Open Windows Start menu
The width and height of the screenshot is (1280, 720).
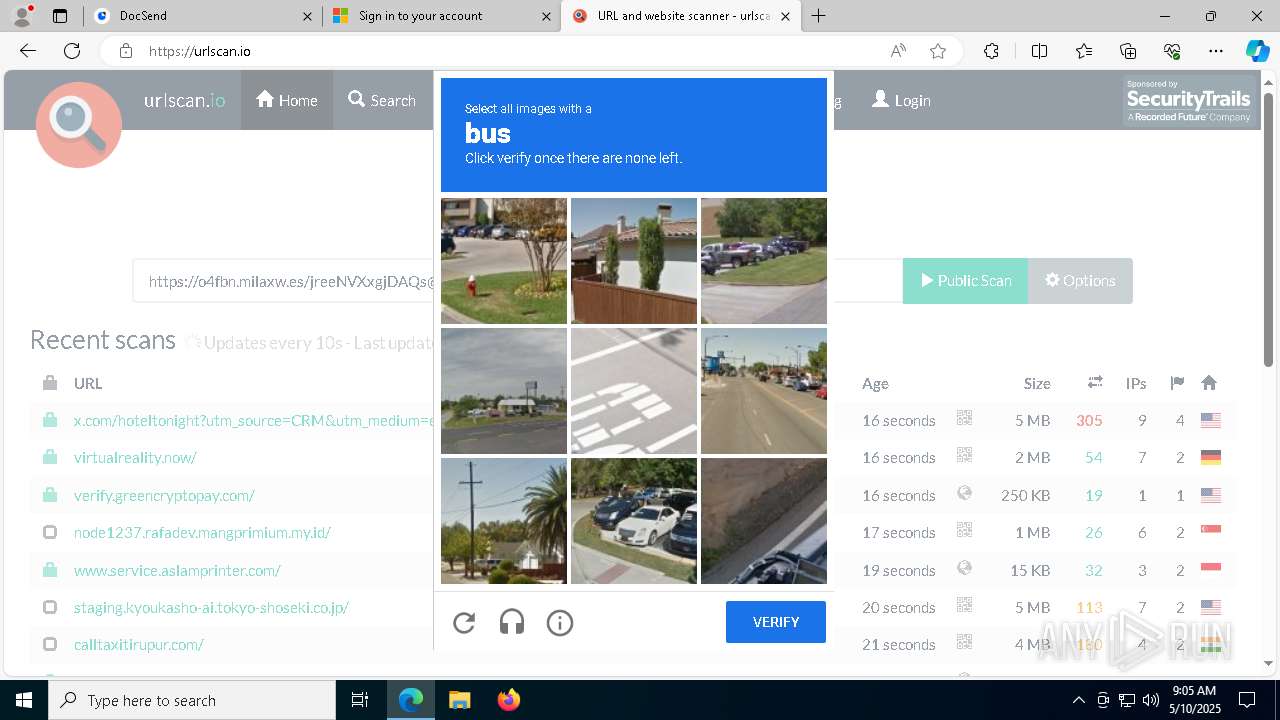click(24, 700)
